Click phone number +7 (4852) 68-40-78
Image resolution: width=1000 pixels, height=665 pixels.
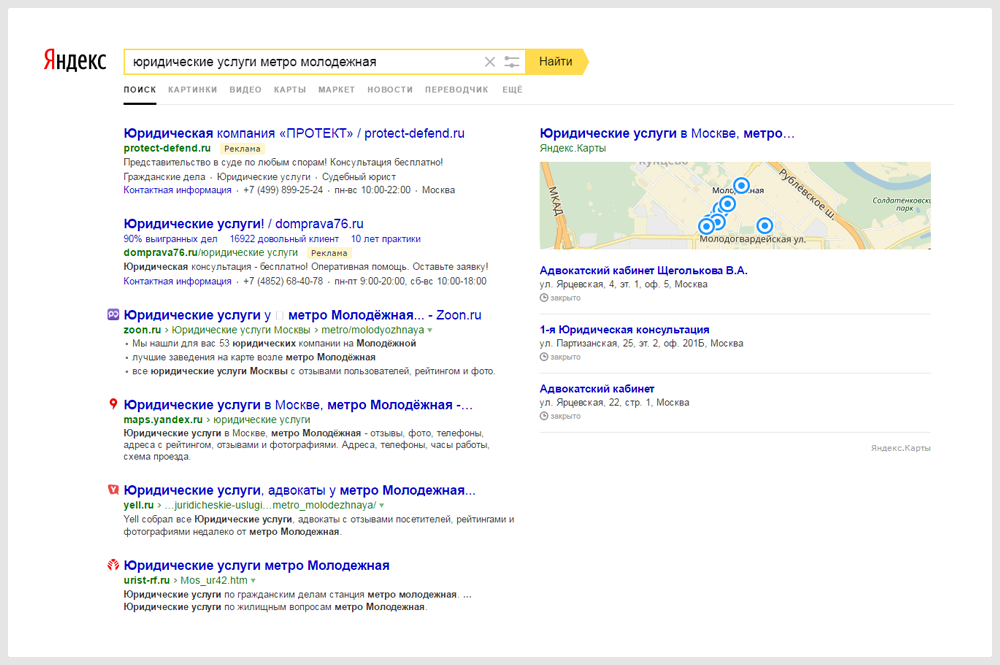click(x=283, y=281)
